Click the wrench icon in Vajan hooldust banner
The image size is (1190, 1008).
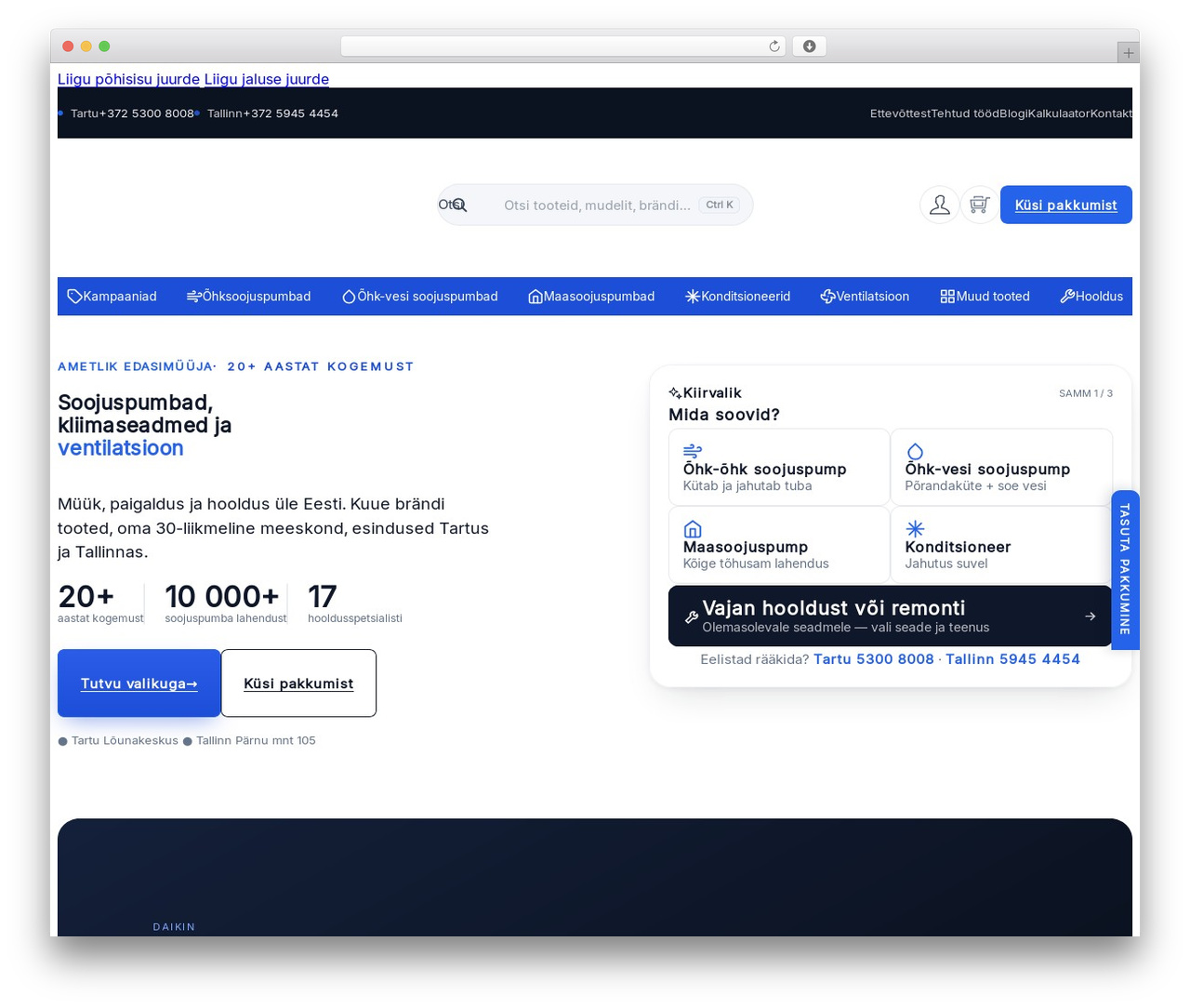pos(692,617)
